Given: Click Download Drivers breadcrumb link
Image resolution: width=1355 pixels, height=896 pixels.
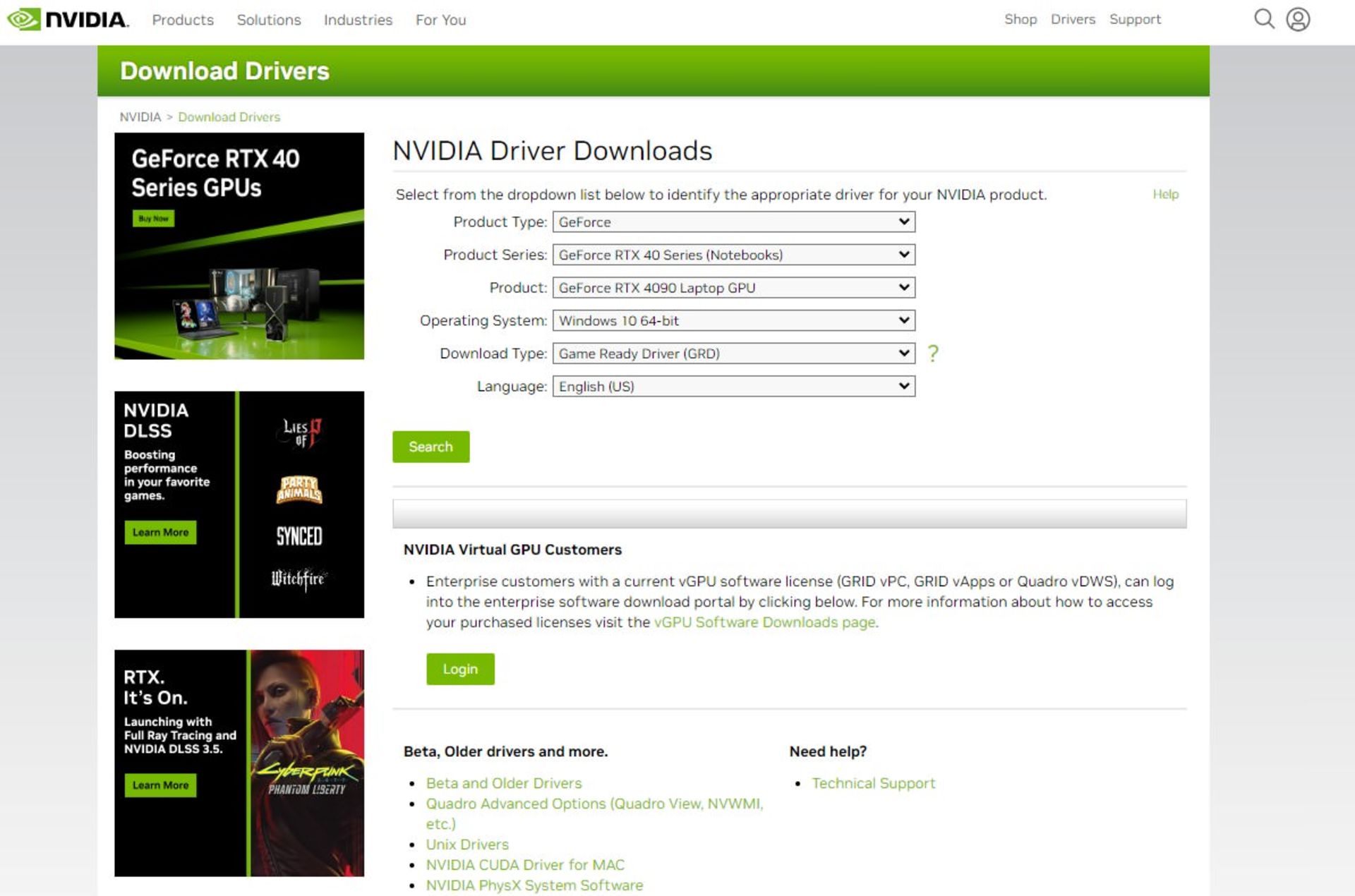Looking at the screenshot, I should tap(229, 117).
